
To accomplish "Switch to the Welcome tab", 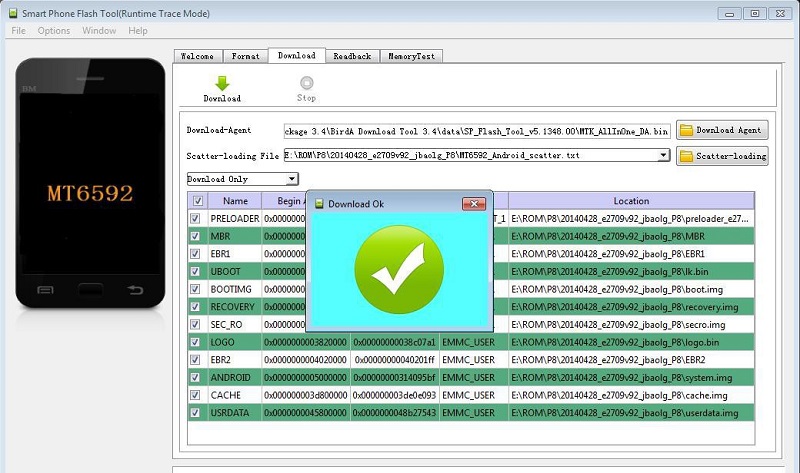I will click(197, 56).
